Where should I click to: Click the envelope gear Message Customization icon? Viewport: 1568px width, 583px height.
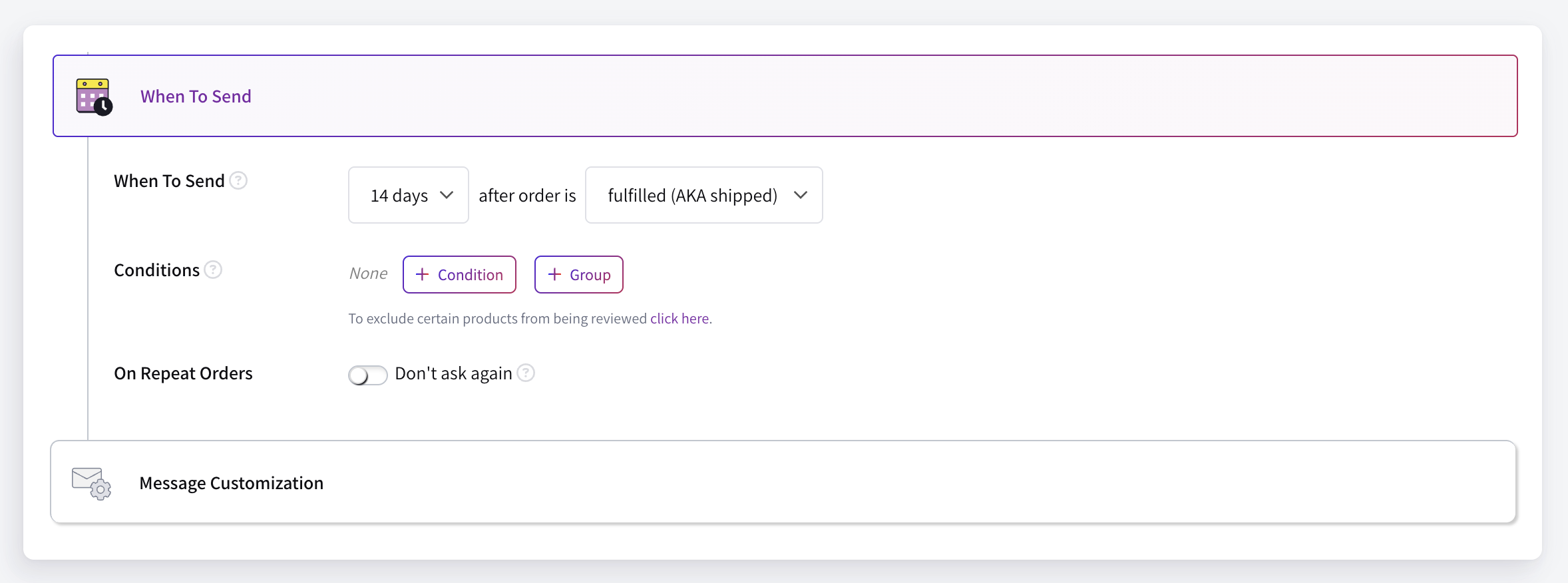tap(91, 483)
